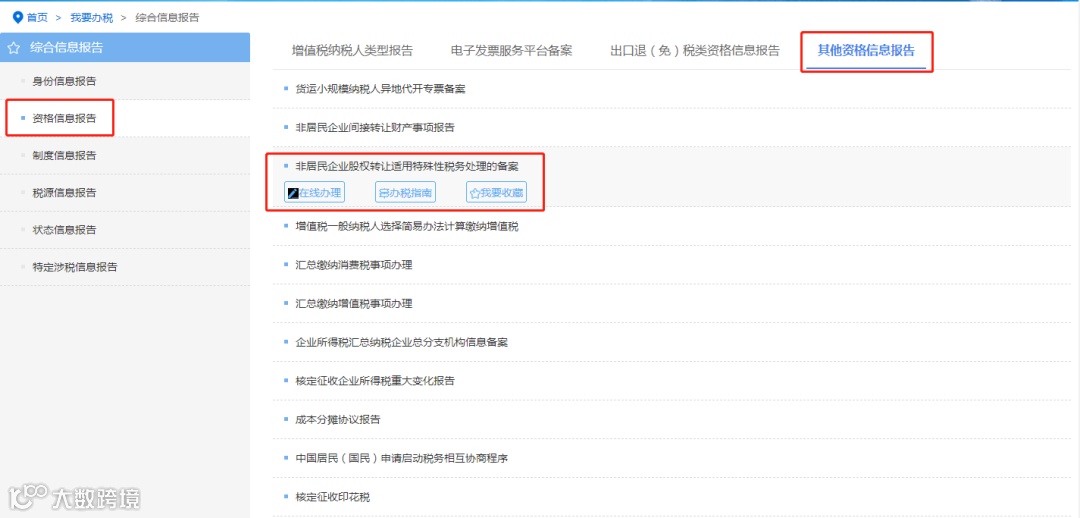Open 非居民企业间接转让财产事项报告 item
1080x518 pixels.
(x=375, y=127)
